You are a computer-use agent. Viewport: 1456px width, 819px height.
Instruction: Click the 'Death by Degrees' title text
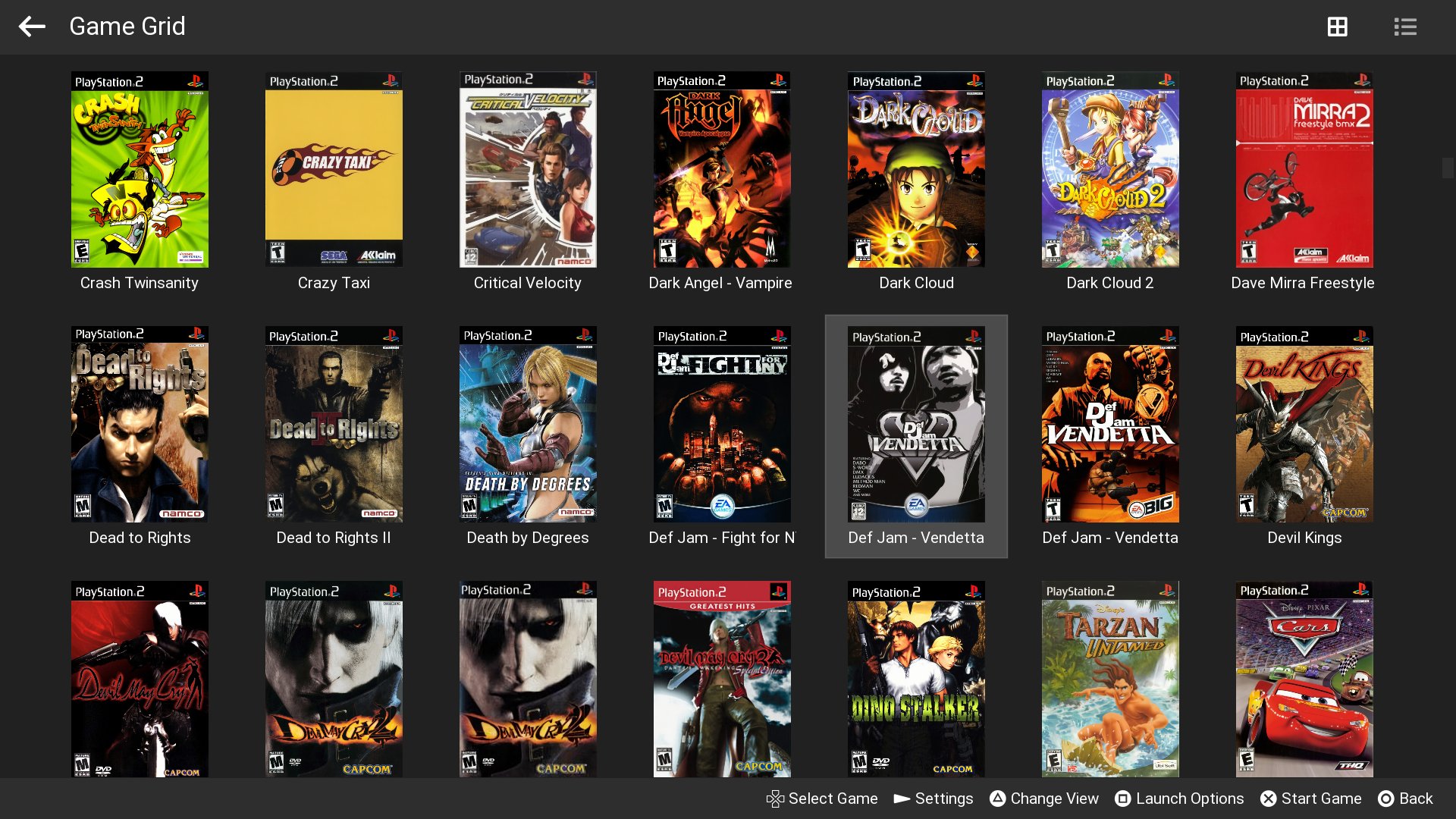pyautogui.click(x=528, y=538)
